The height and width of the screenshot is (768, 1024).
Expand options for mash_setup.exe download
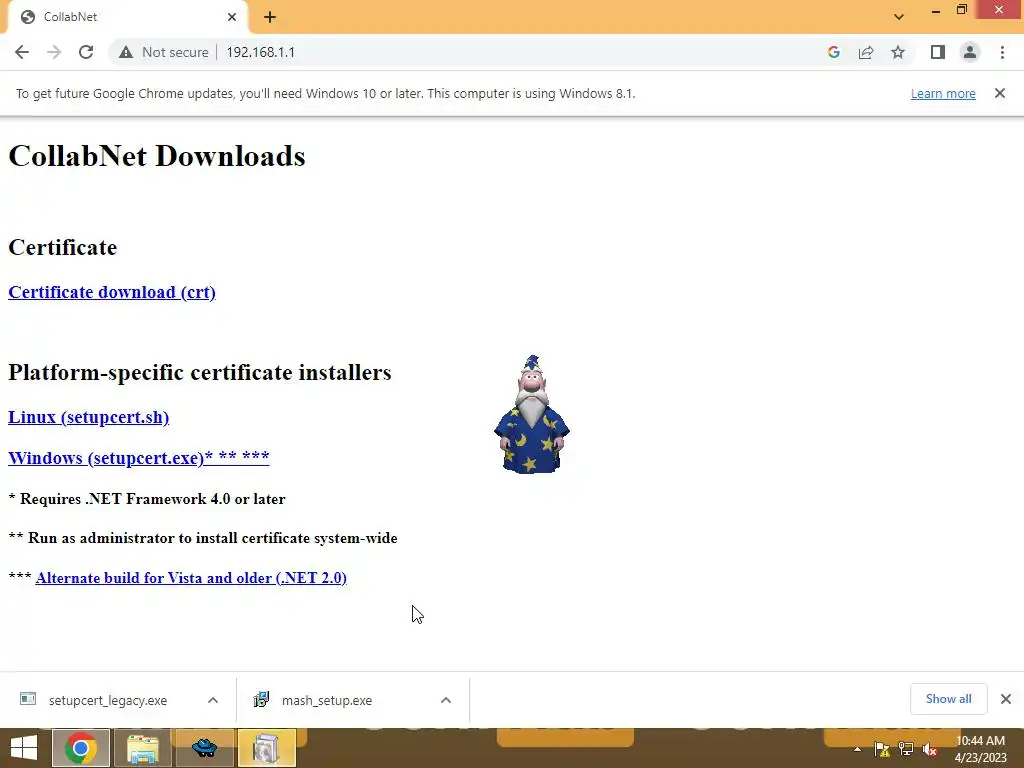pos(446,700)
